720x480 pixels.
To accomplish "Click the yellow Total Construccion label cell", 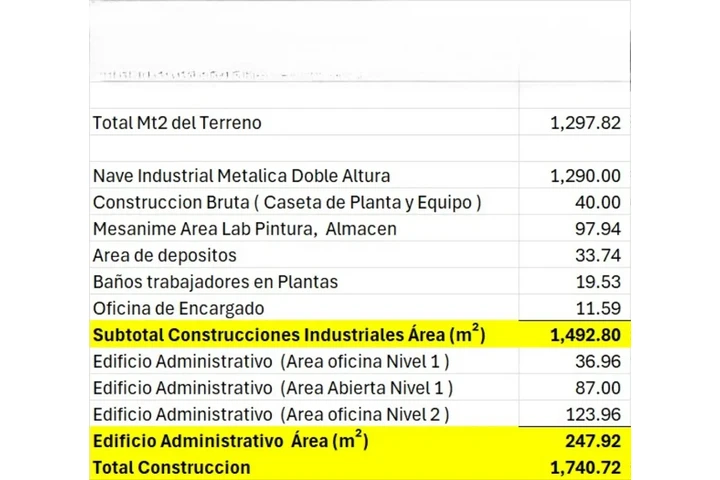I will pos(171,466).
